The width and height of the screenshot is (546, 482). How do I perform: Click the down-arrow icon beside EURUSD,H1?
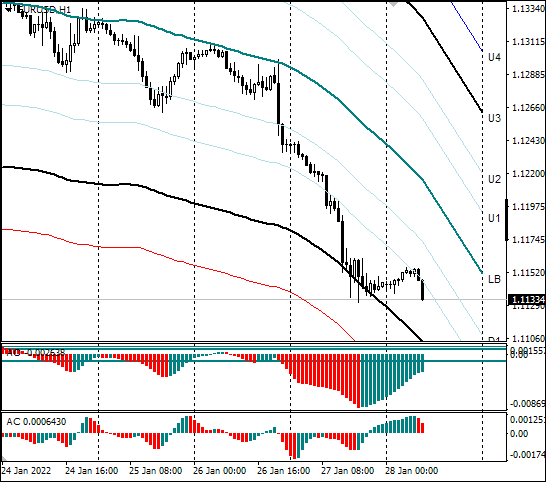[8, 9]
